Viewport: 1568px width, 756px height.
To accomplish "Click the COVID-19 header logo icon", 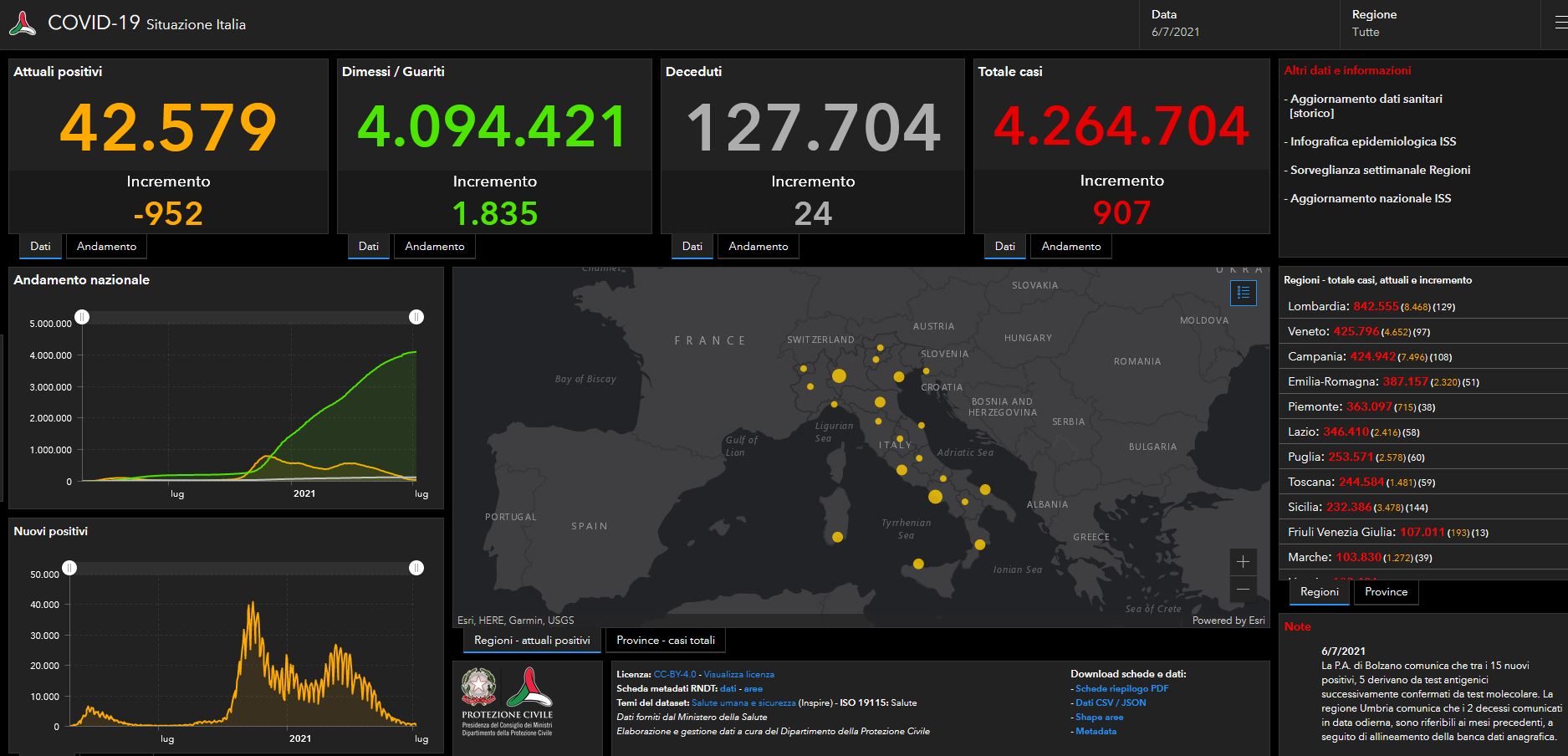I will 23,23.
